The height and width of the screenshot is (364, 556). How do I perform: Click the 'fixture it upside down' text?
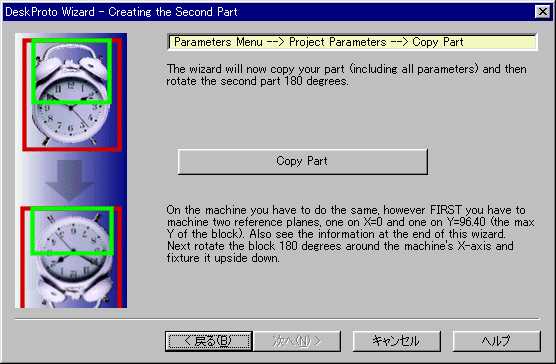click(223, 258)
